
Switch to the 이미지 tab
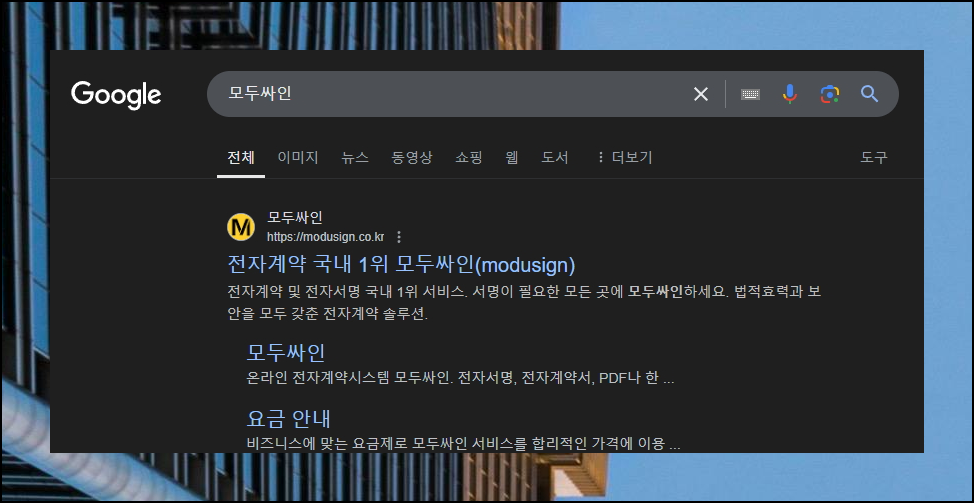tap(298, 158)
